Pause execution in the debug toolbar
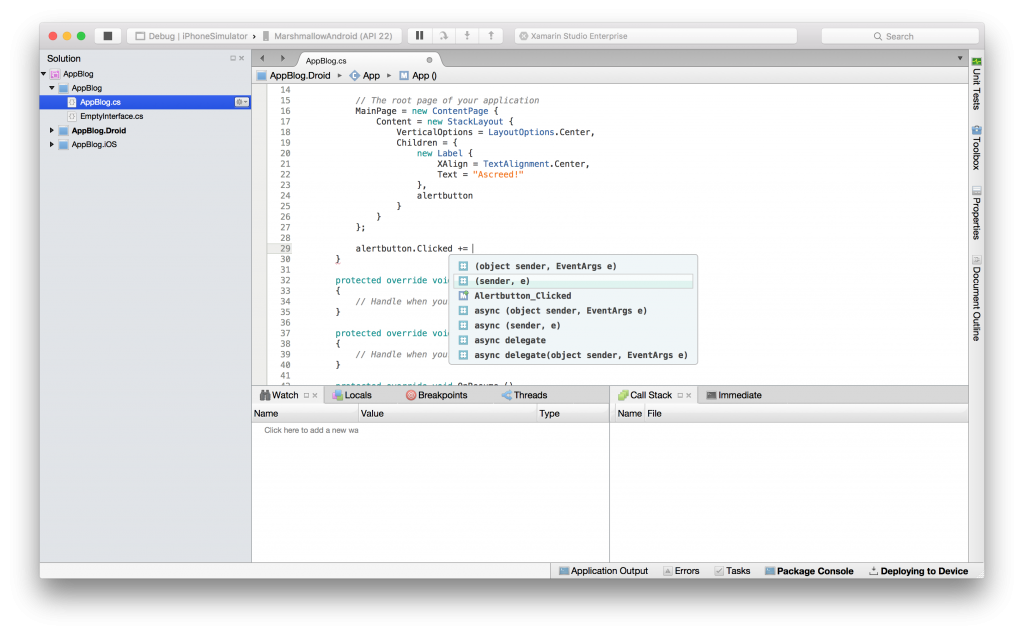Image resolution: width=1024 pixels, height=635 pixels. [419, 36]
